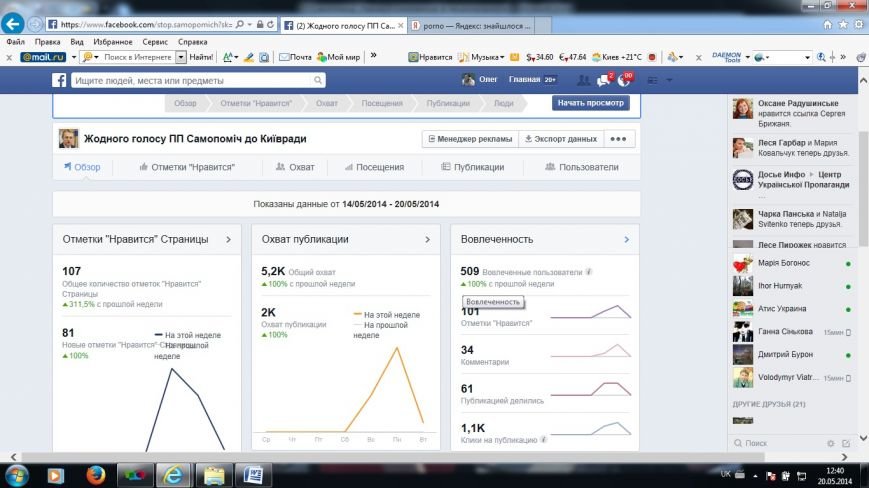This screenshot has height=488, width=869.
Task: Click the Киев weather toolbar item
Action: (x=616, y=57)
